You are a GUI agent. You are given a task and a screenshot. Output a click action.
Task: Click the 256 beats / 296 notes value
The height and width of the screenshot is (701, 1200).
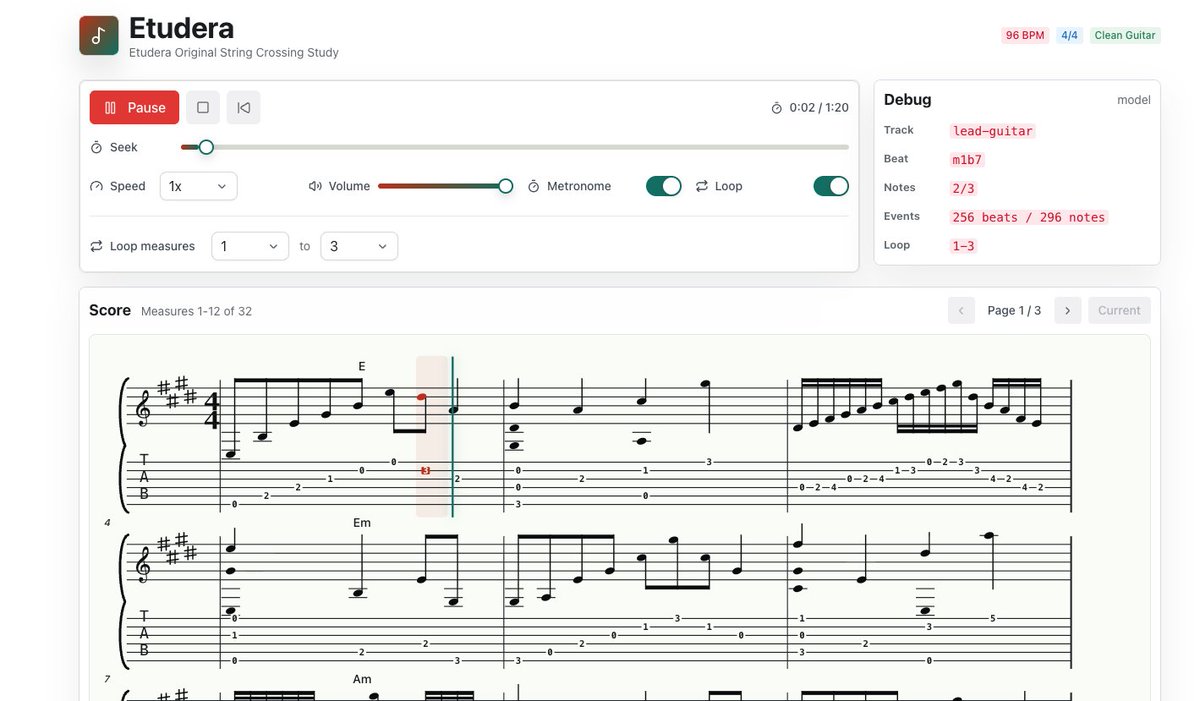click(1029, 217)
